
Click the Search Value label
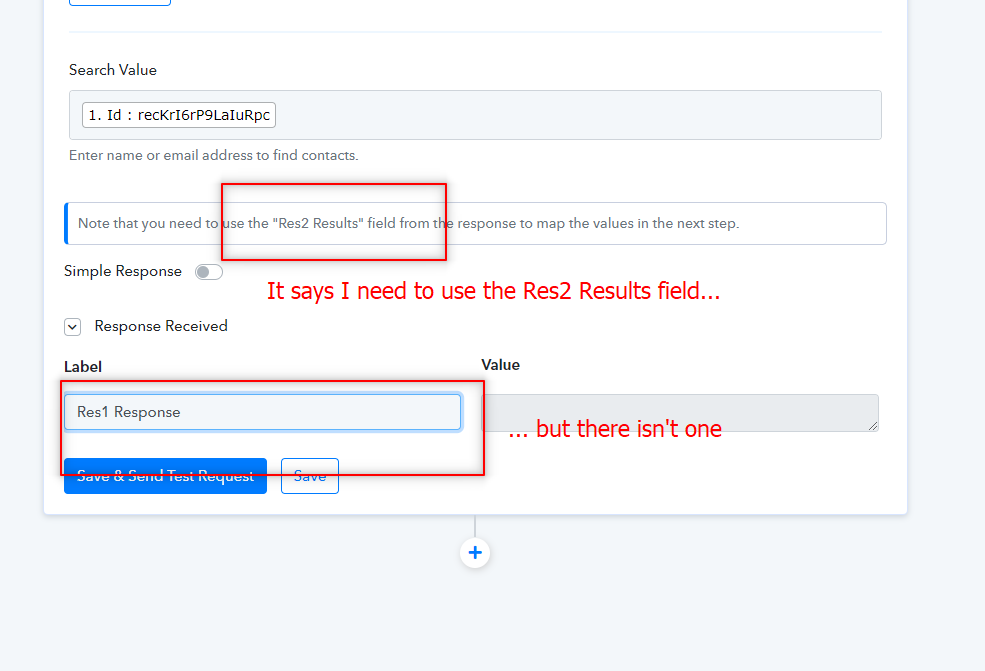pos(113,70)
